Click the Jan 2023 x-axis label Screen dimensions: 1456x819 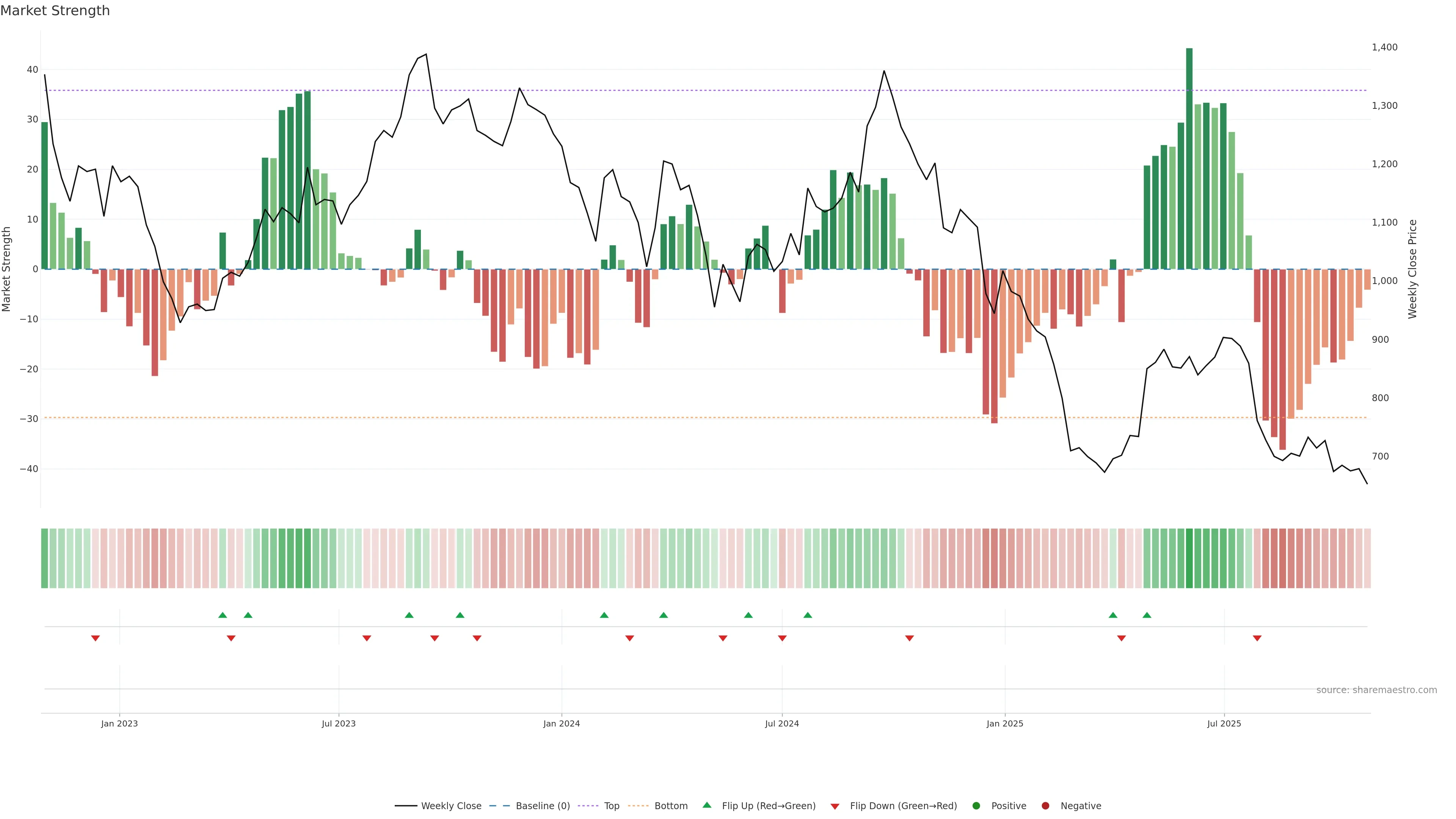coord(119,723)
